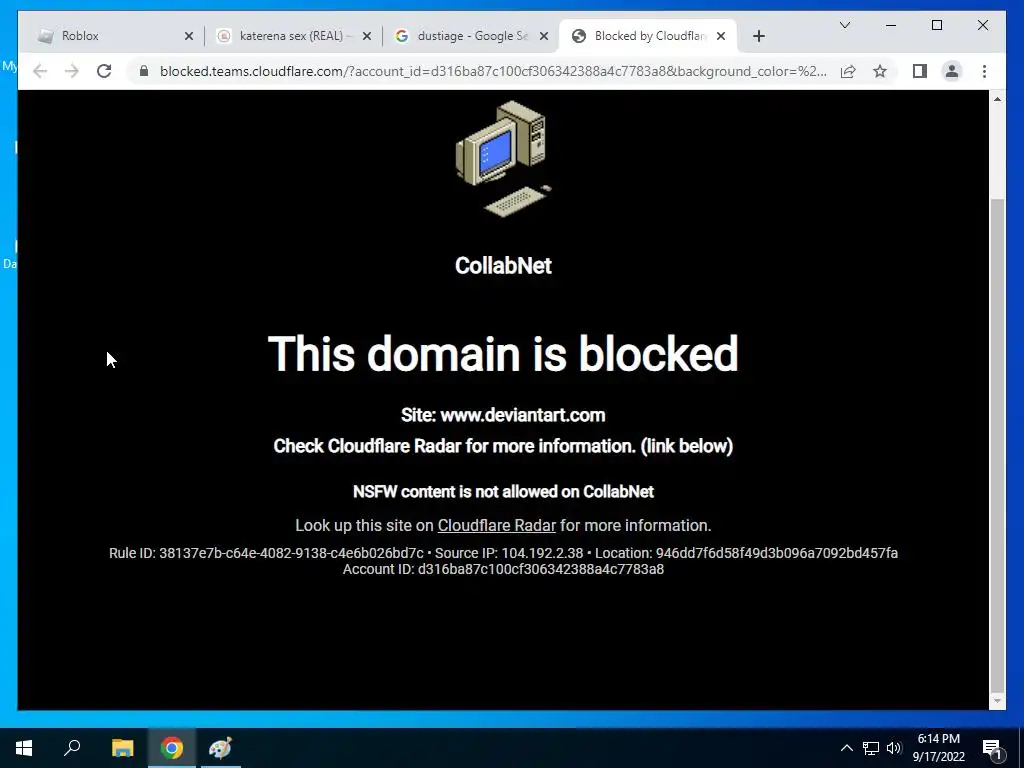This screenshot has width=1024, height=768.
Task: Open the Cloudflare Radar link
Action: pos(496,526)
